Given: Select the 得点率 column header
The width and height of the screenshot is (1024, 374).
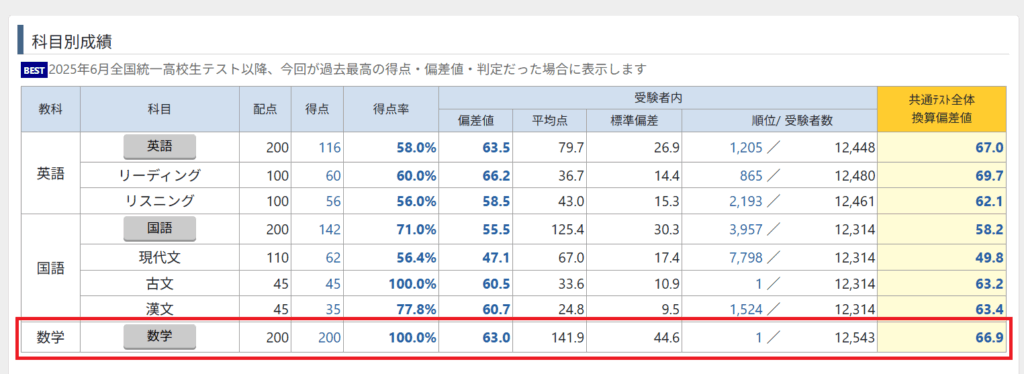Looking at the screenshot, I should (x=391, y=110).
